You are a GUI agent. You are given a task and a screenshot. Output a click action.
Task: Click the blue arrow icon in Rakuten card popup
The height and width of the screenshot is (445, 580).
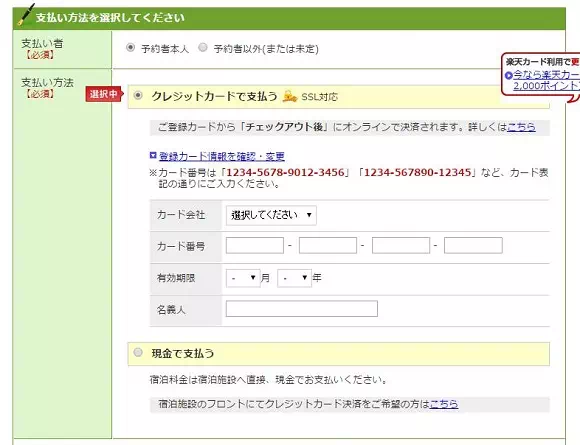pos(509,75)
